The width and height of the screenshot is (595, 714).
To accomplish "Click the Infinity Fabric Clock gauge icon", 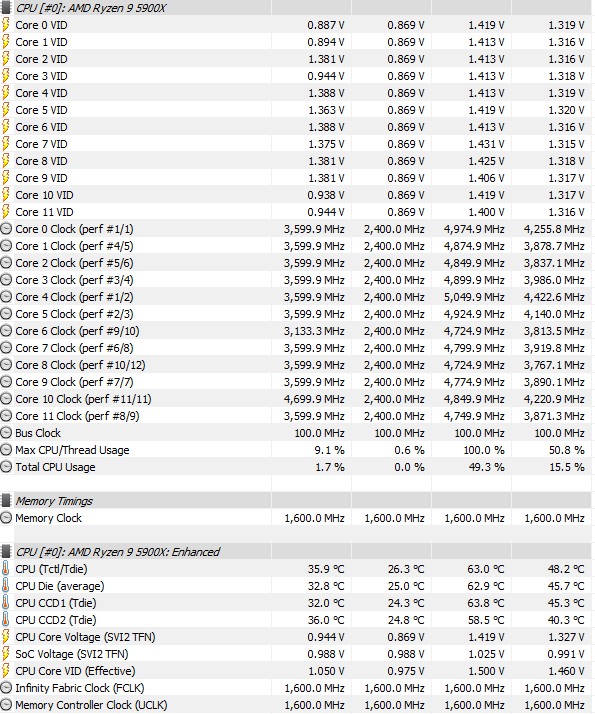I will (x=6, y=688).
